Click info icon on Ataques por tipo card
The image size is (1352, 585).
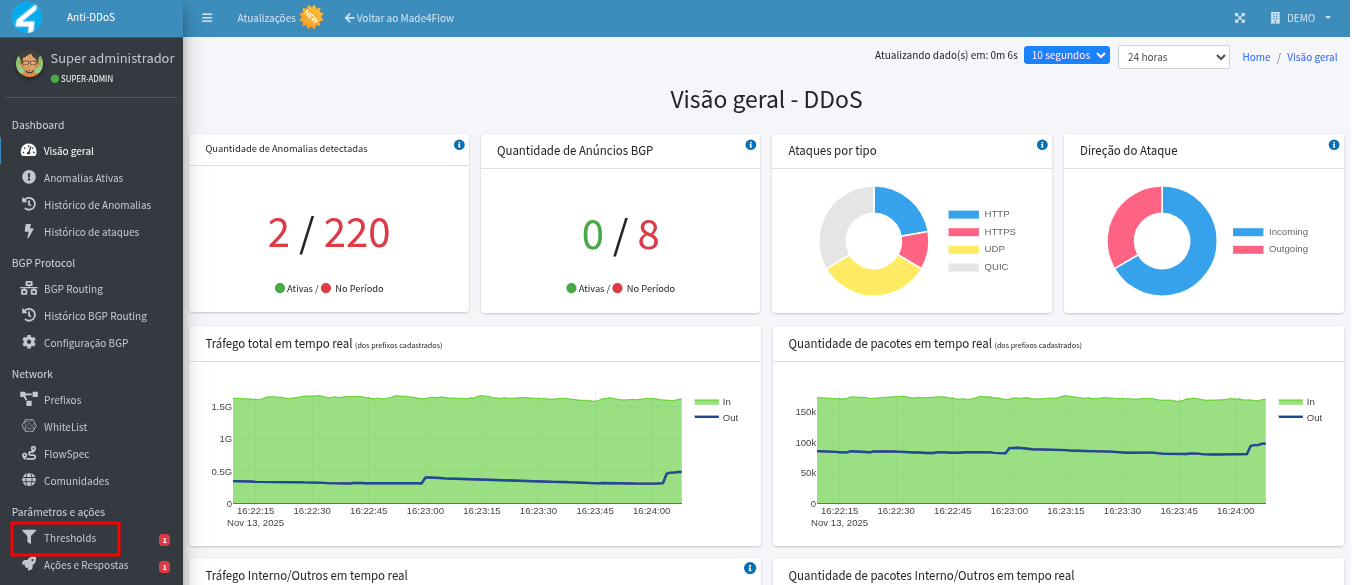click(1042, 145)
